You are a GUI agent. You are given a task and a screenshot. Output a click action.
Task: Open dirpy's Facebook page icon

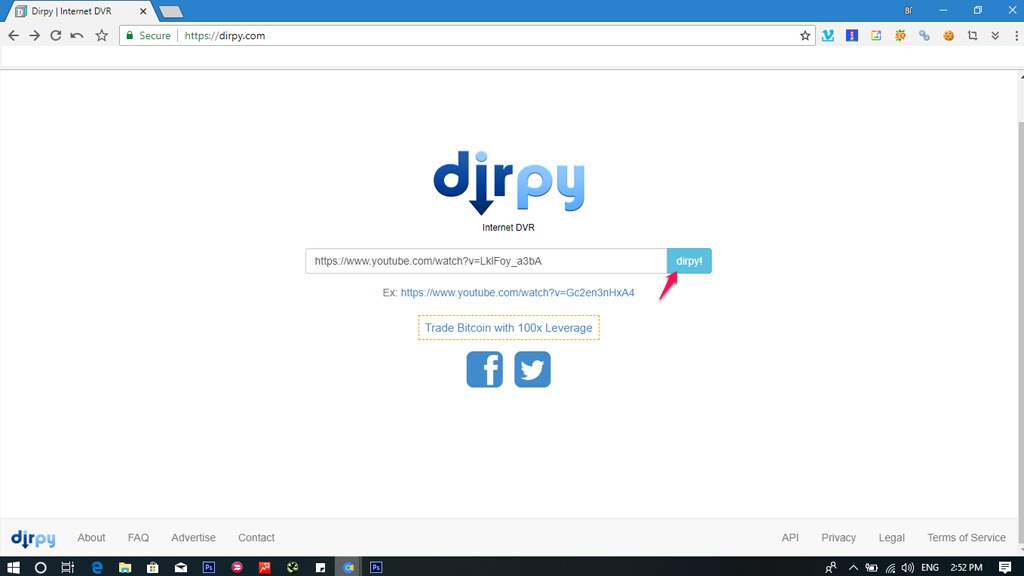(x=485, y=370)
